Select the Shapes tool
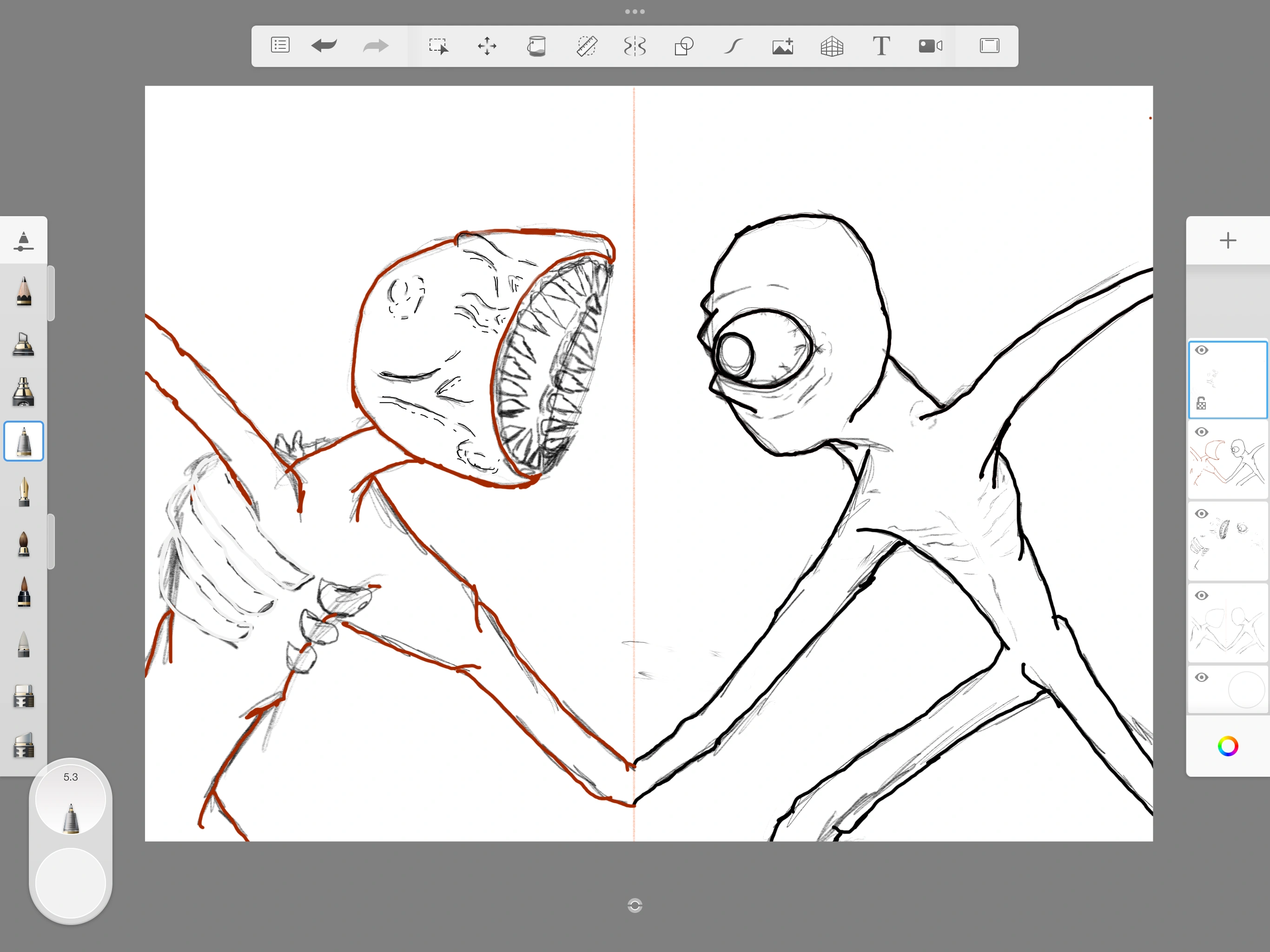This screenshot has width=1270, height=952. pyautogui.click(x=684, y=46)
